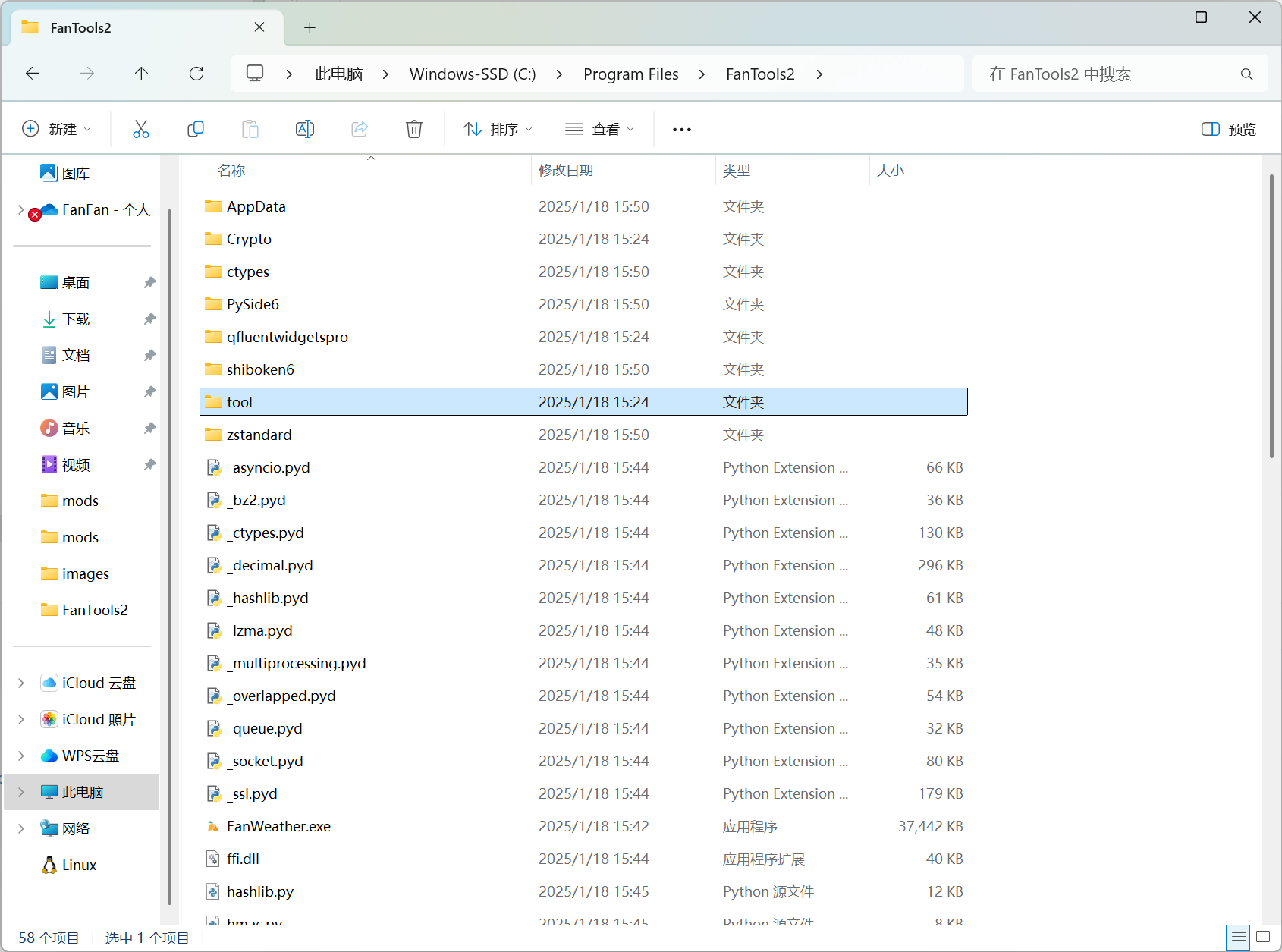Open the Sort (排序) dropdown
The width and height of the screenshot is (1282, 952).
tap(498, 130)
